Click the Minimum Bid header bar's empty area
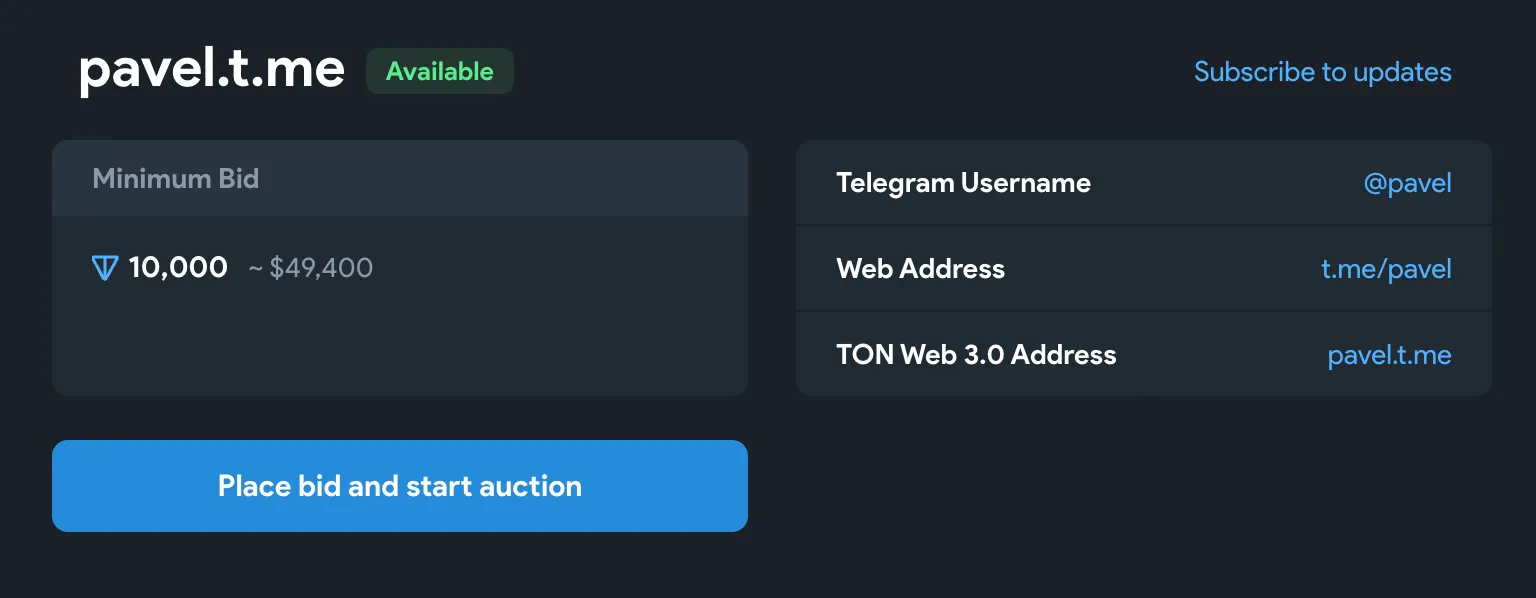 pyautogui.click(x=500, y=179)
